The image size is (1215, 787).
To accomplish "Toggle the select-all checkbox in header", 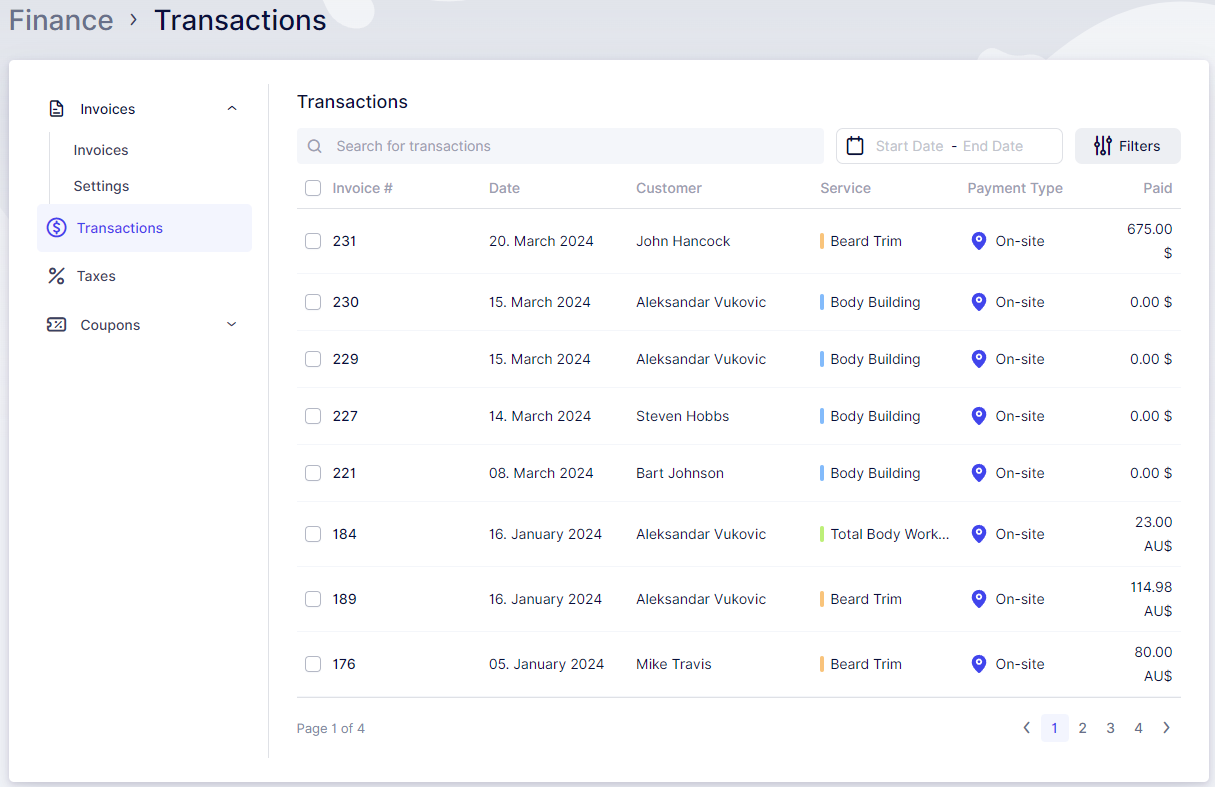I will [x=313, y=188].
